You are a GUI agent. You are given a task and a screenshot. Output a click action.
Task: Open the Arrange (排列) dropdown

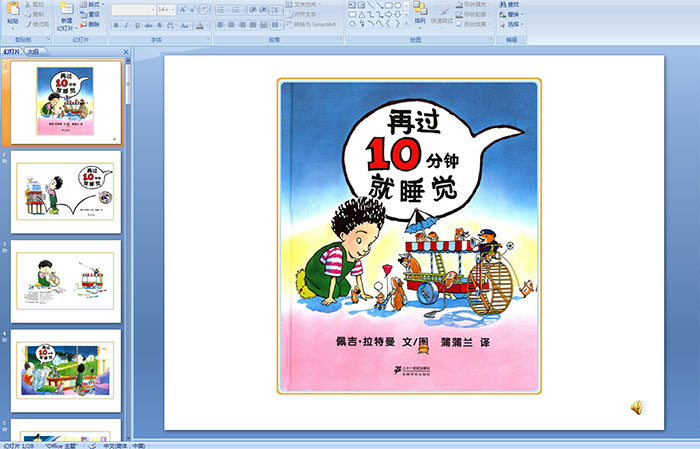coord(420,13)
